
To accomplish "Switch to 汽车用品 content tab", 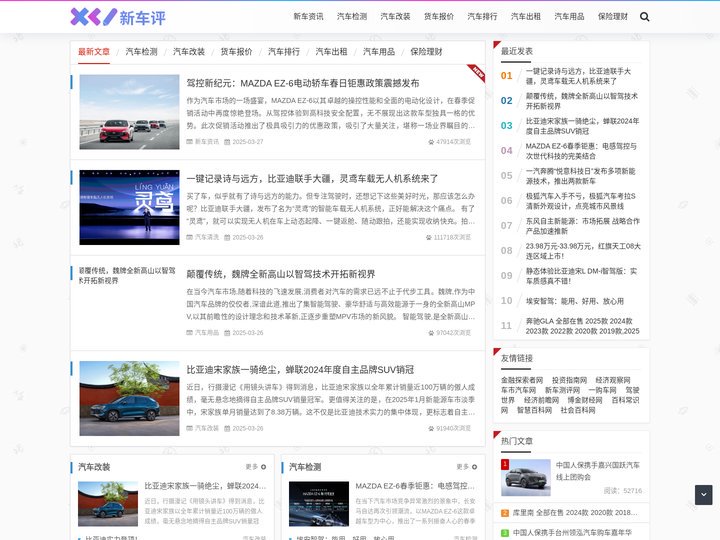I will pyautogui.click(x=379, y=51).
